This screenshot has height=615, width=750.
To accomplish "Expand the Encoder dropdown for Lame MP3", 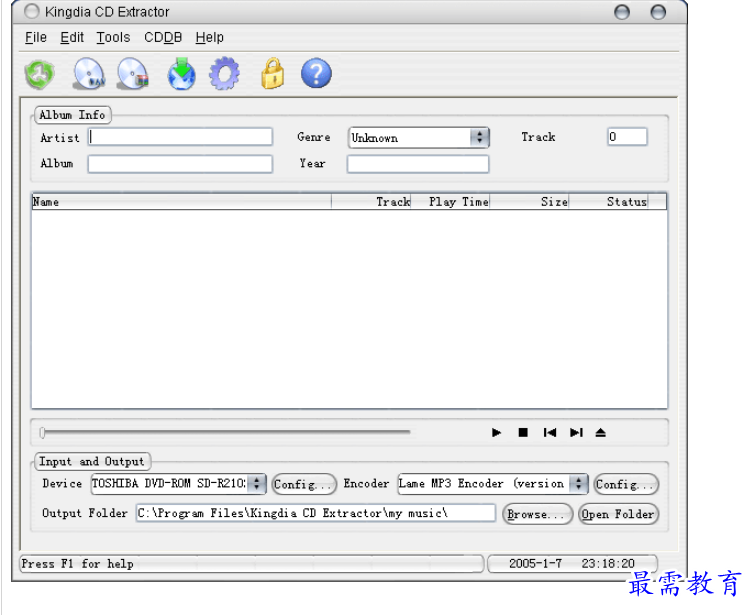I will pyautogui.click(x=579, y=484).
